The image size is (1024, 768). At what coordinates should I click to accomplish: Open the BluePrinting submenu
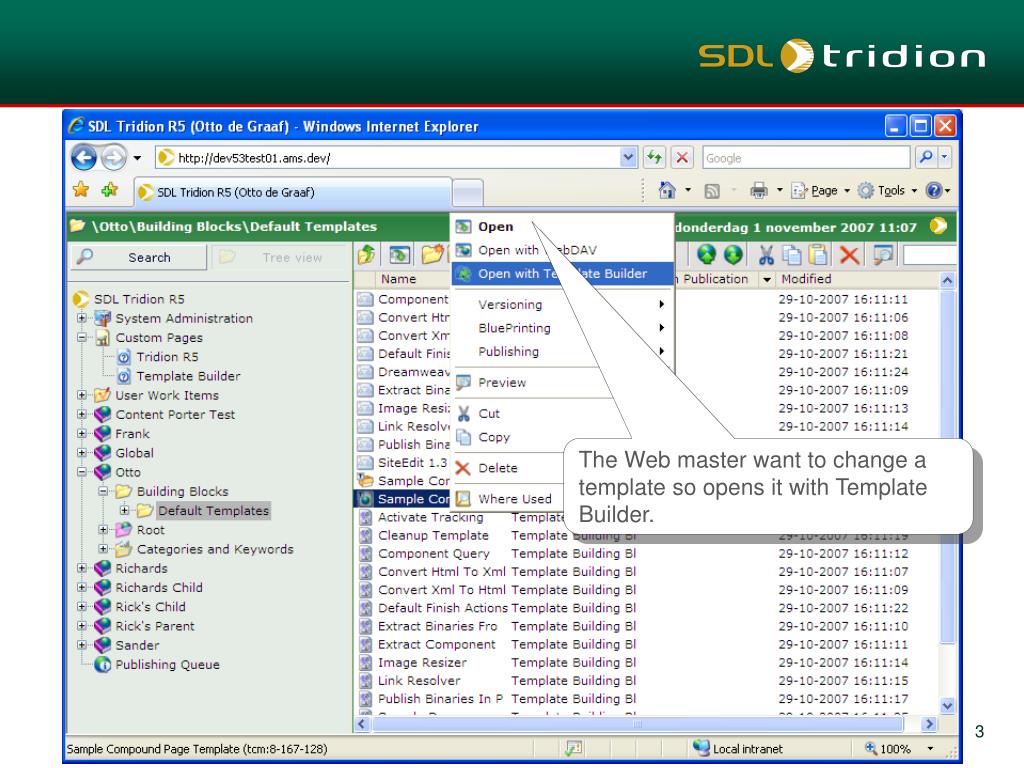562,328
